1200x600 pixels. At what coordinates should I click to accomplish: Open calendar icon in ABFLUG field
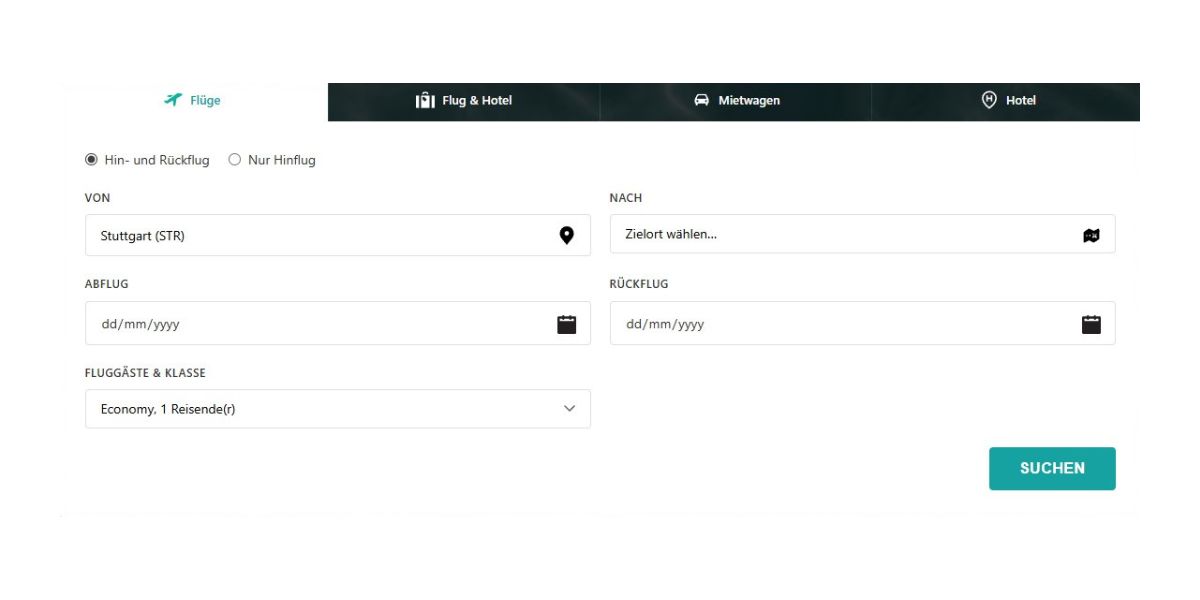tap(567, 324)
